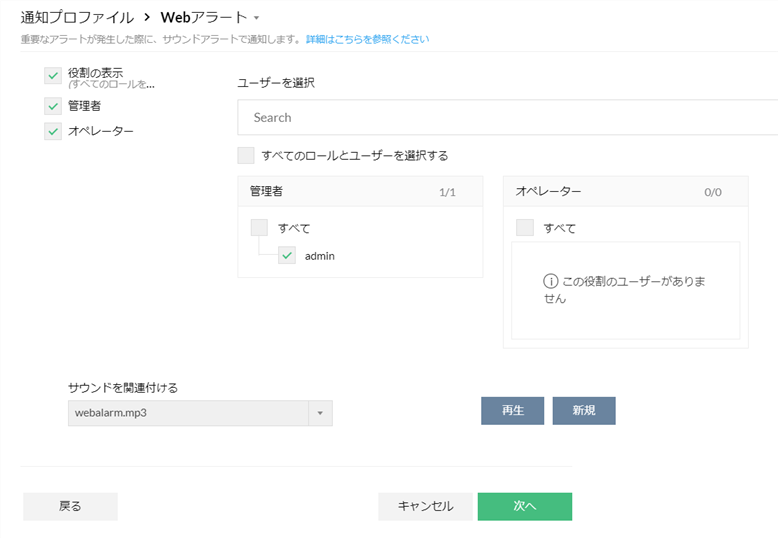
Task: Check すべて under the オペレーター panel
Action: coord(524,228)
